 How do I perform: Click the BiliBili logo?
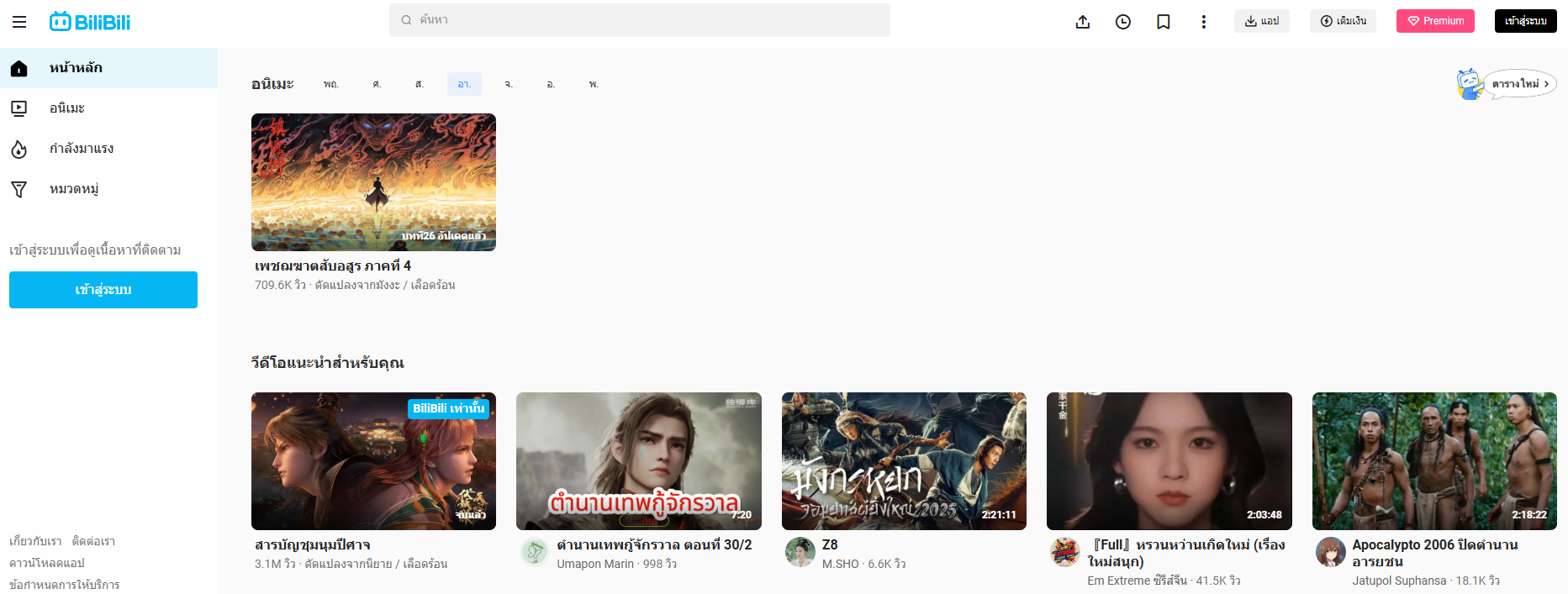pyautogui.click(x=90, y=22)
